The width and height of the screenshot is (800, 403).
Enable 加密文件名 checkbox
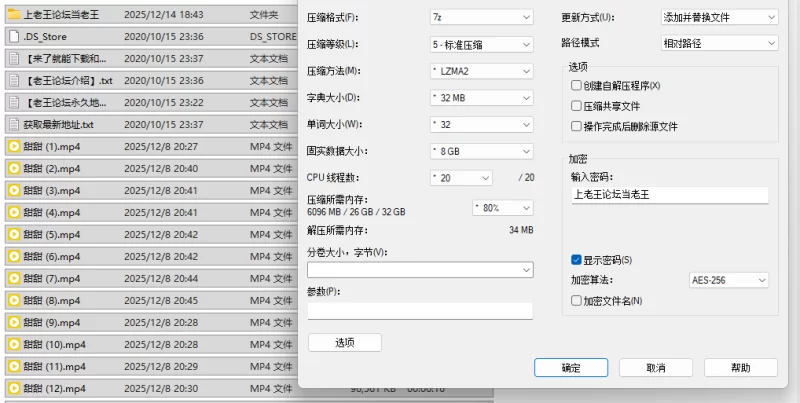(576, 300)
